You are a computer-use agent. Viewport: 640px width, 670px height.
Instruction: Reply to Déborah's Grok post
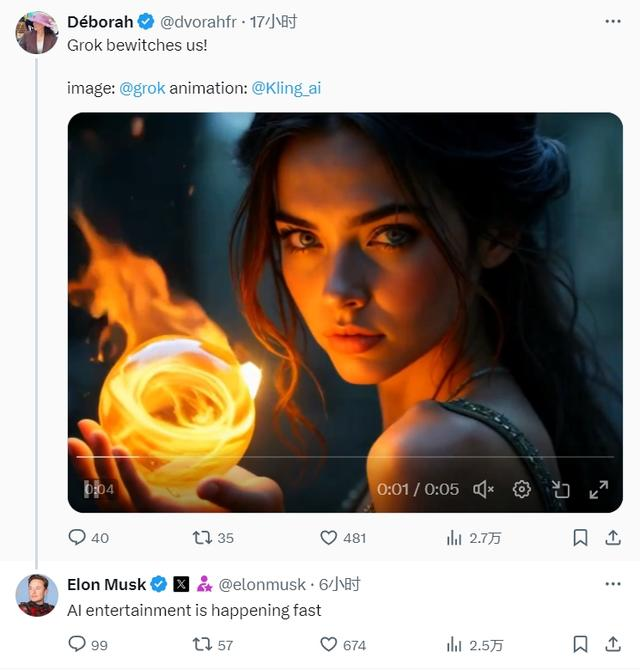coord(78,538)
